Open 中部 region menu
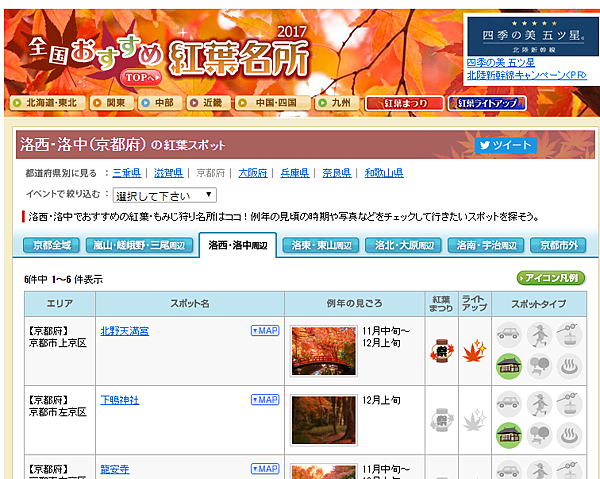Viewport: 600px width, 479px height. (160, 103)
